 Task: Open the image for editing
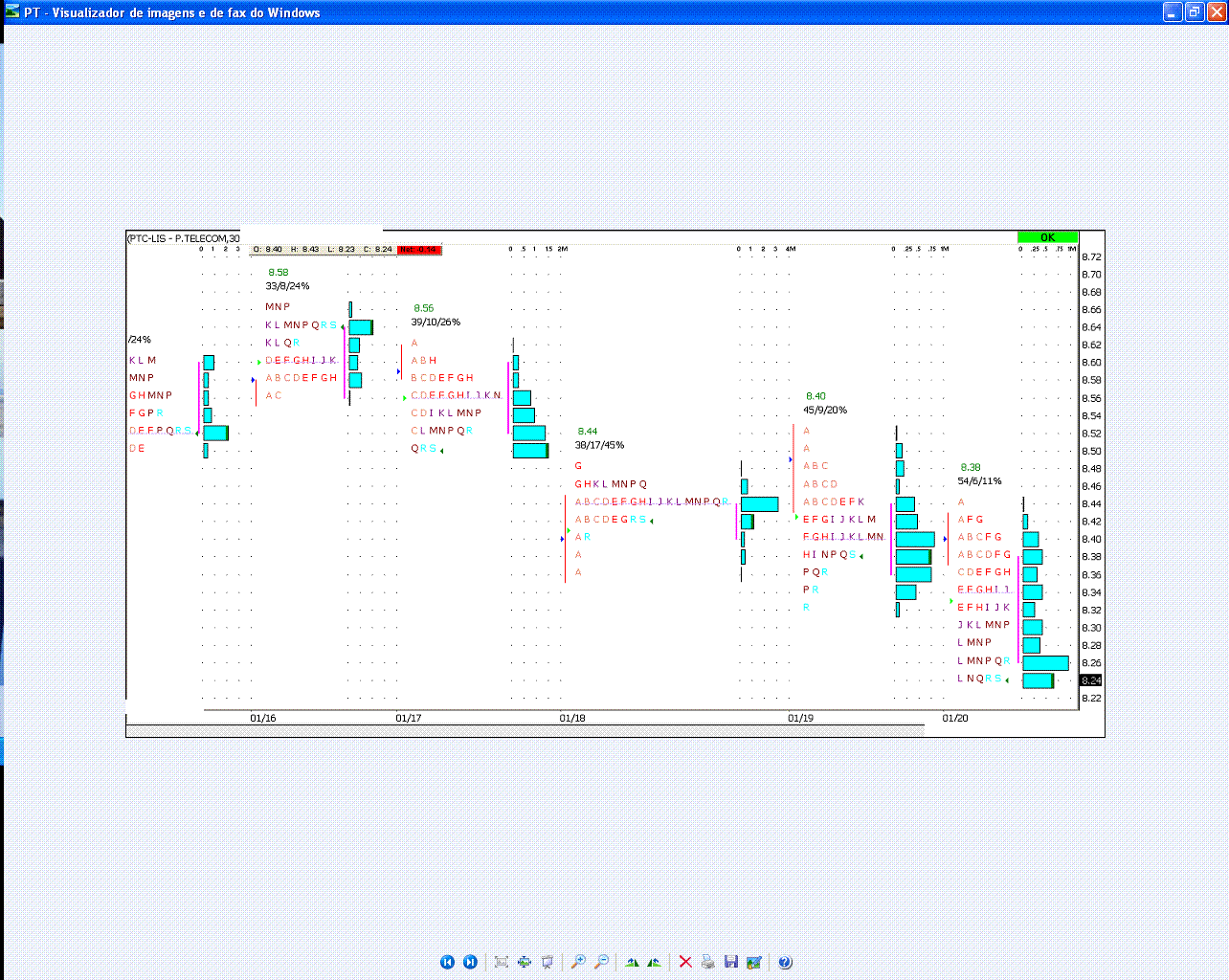click(754, 962)
